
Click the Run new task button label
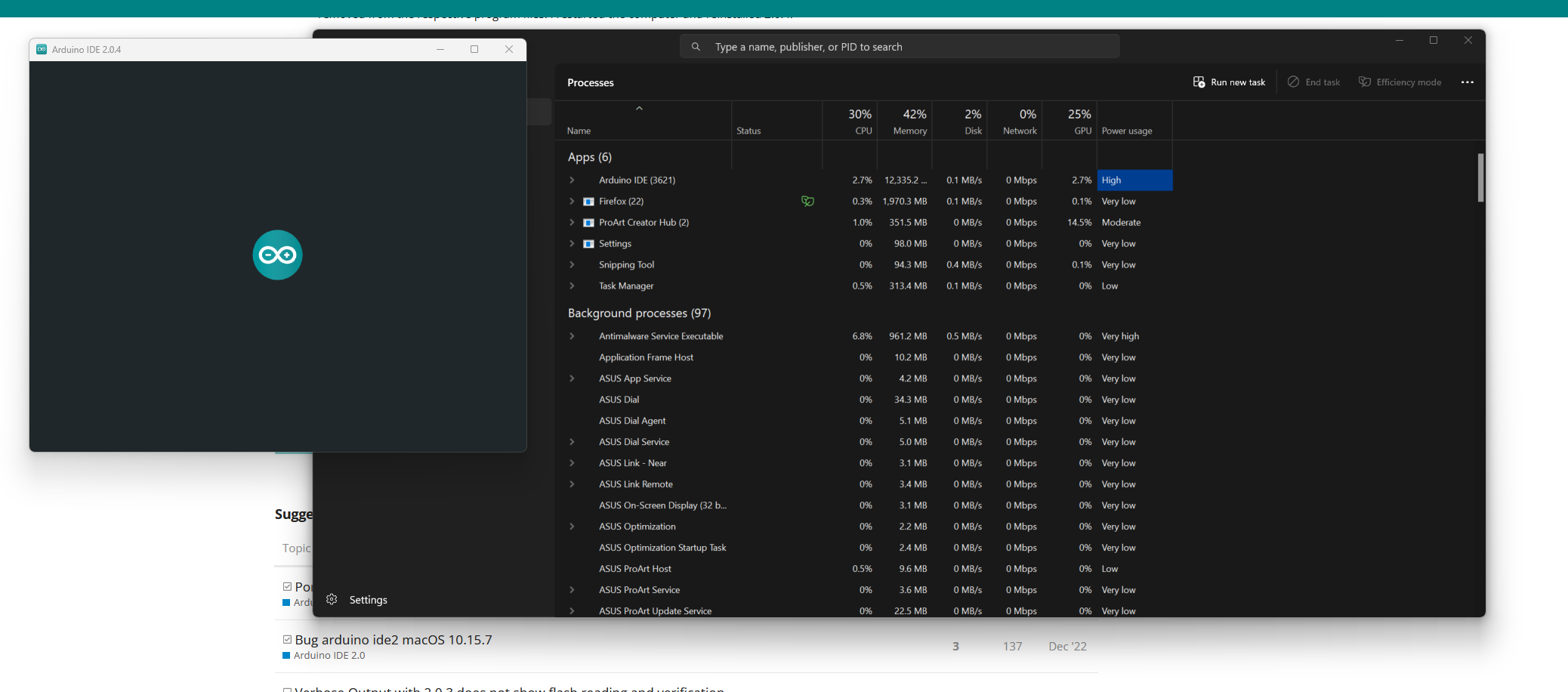[1238, 82]
